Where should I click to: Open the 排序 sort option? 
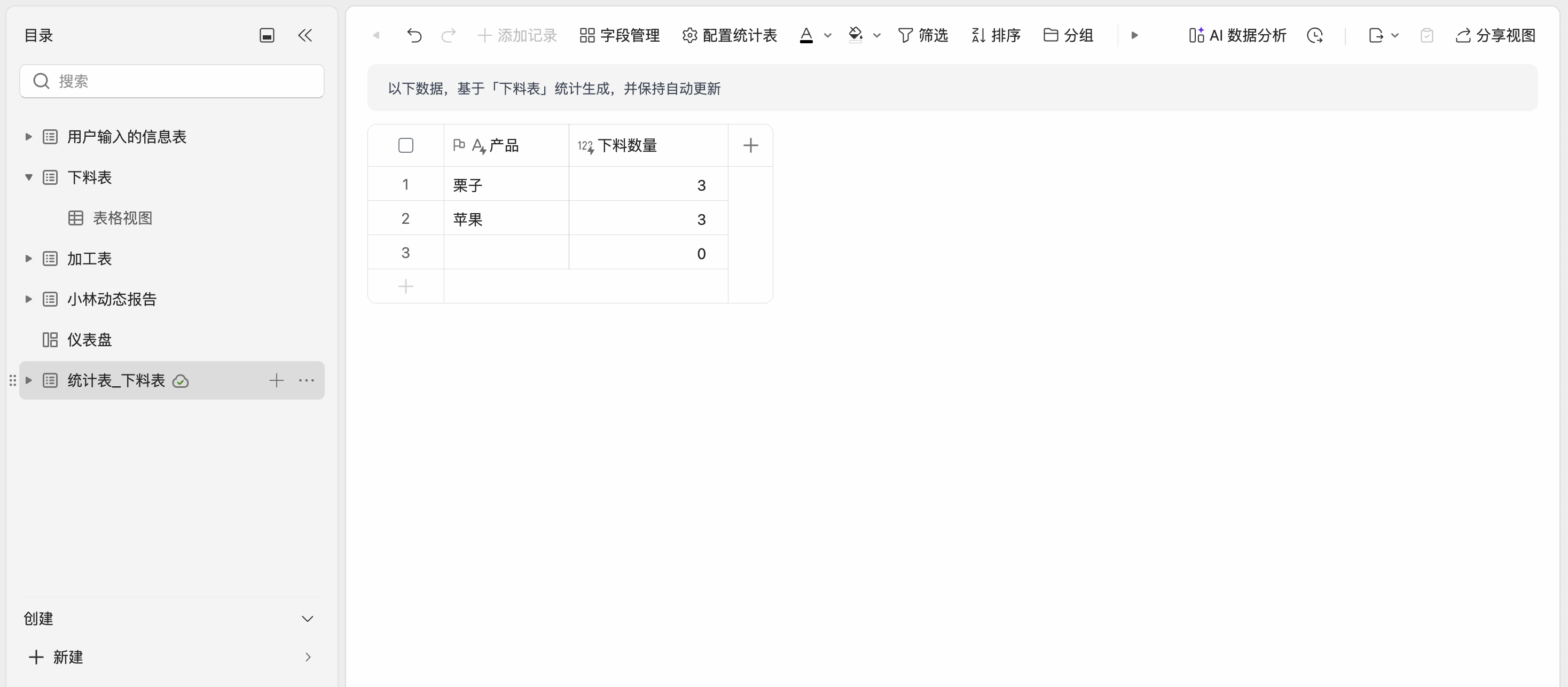tap(996, 35)
